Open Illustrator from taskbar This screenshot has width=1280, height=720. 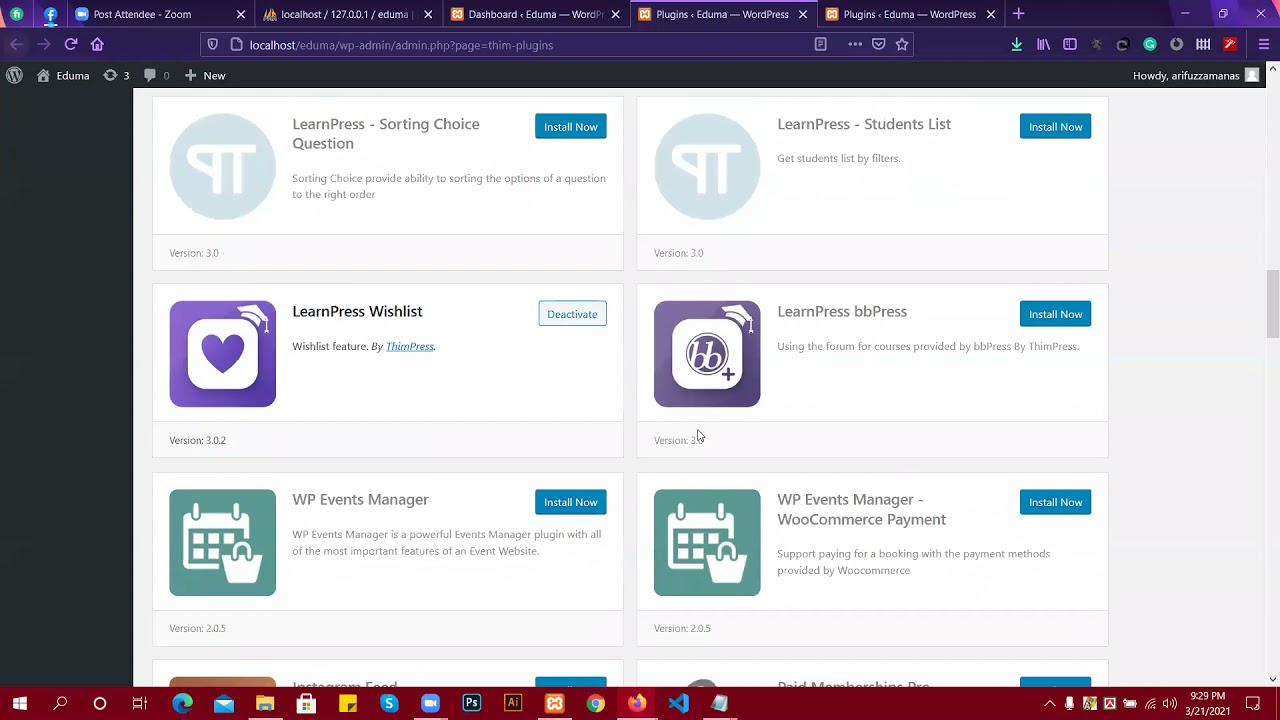[513, 704]
